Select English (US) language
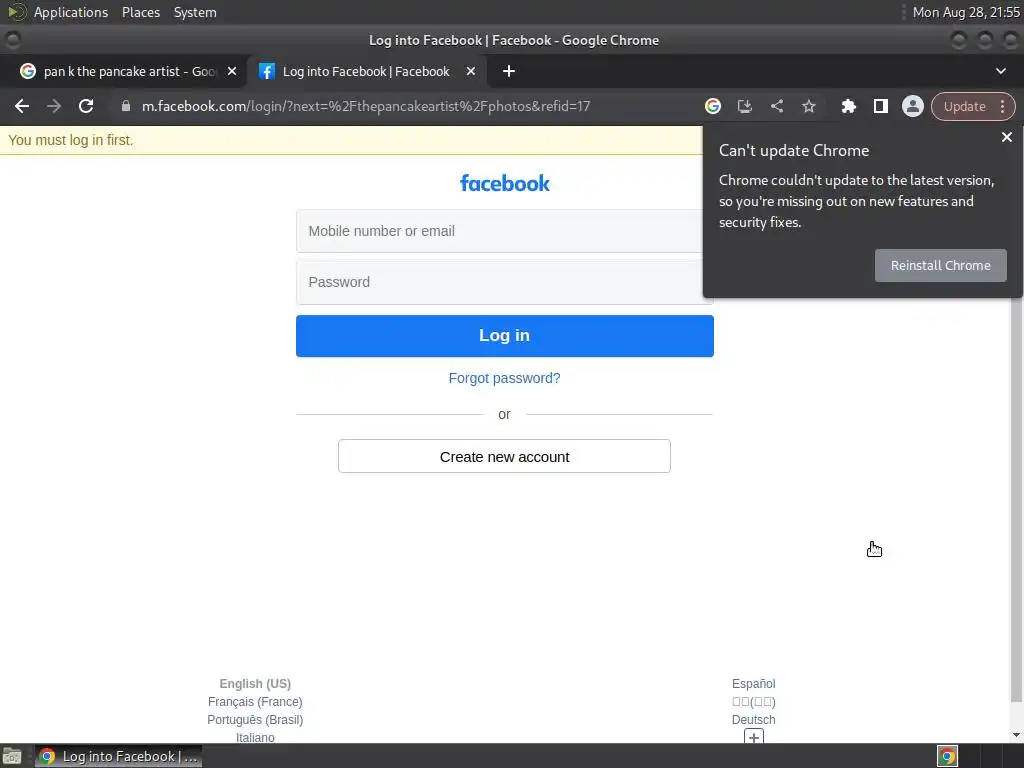1024x768 pixels. pyautogui.click(x=255, y=684)
